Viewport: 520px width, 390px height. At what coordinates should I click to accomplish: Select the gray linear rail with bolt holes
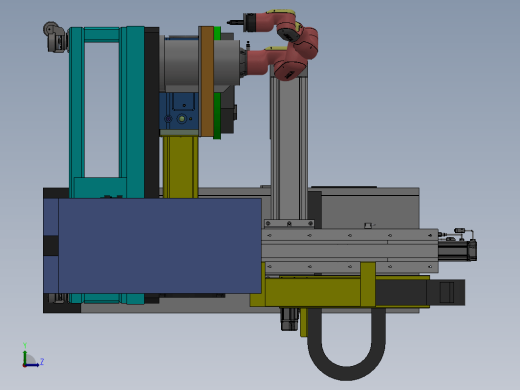(350, 251)
